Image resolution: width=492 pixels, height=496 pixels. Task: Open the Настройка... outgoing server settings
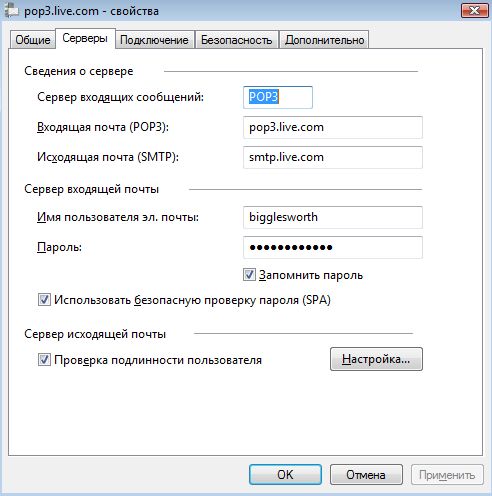coord(376,359)
